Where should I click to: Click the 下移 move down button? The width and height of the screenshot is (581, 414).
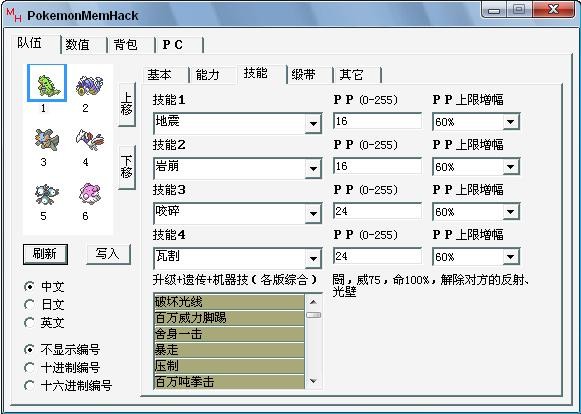(x=127, y=168)
